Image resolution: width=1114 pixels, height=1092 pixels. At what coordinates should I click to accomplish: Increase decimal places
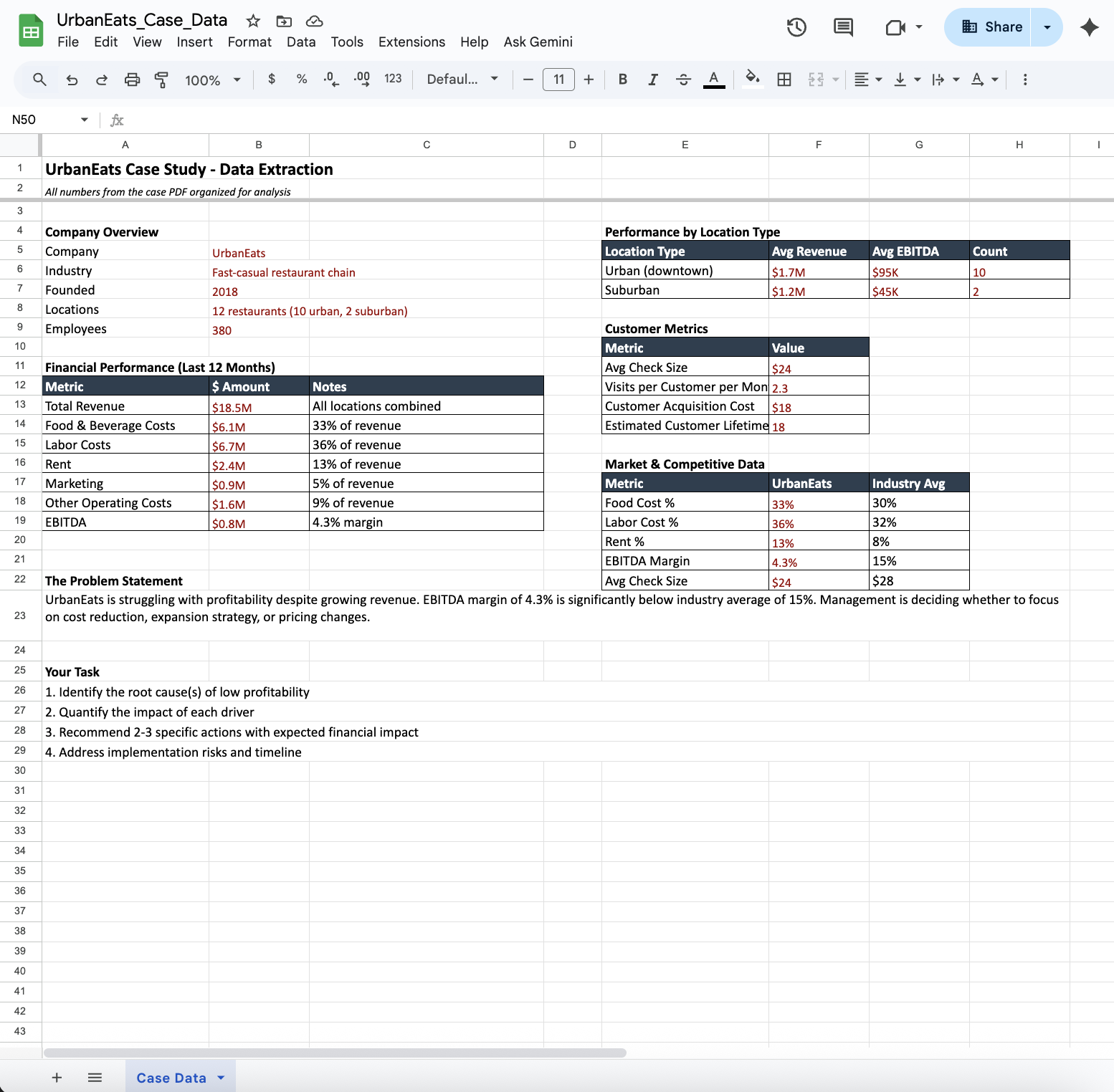pyautogui.click(x=362, y=79)
